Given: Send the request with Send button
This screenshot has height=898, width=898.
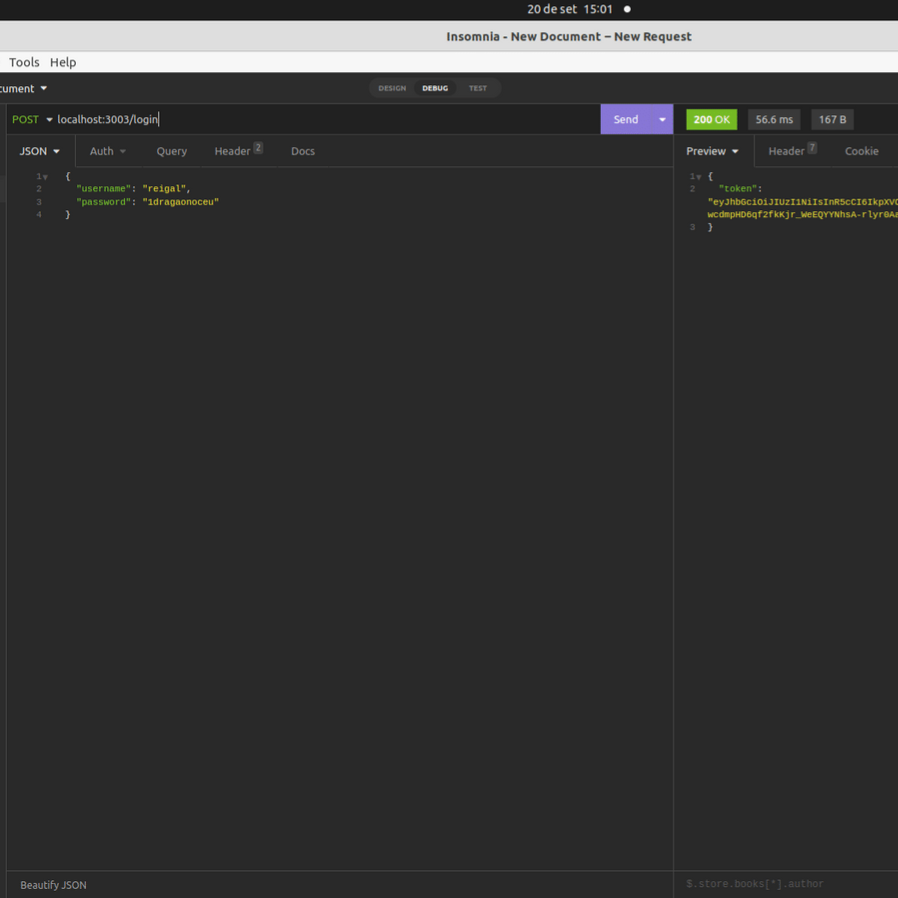Looking at the screenshot, I should tap(625, 119).
